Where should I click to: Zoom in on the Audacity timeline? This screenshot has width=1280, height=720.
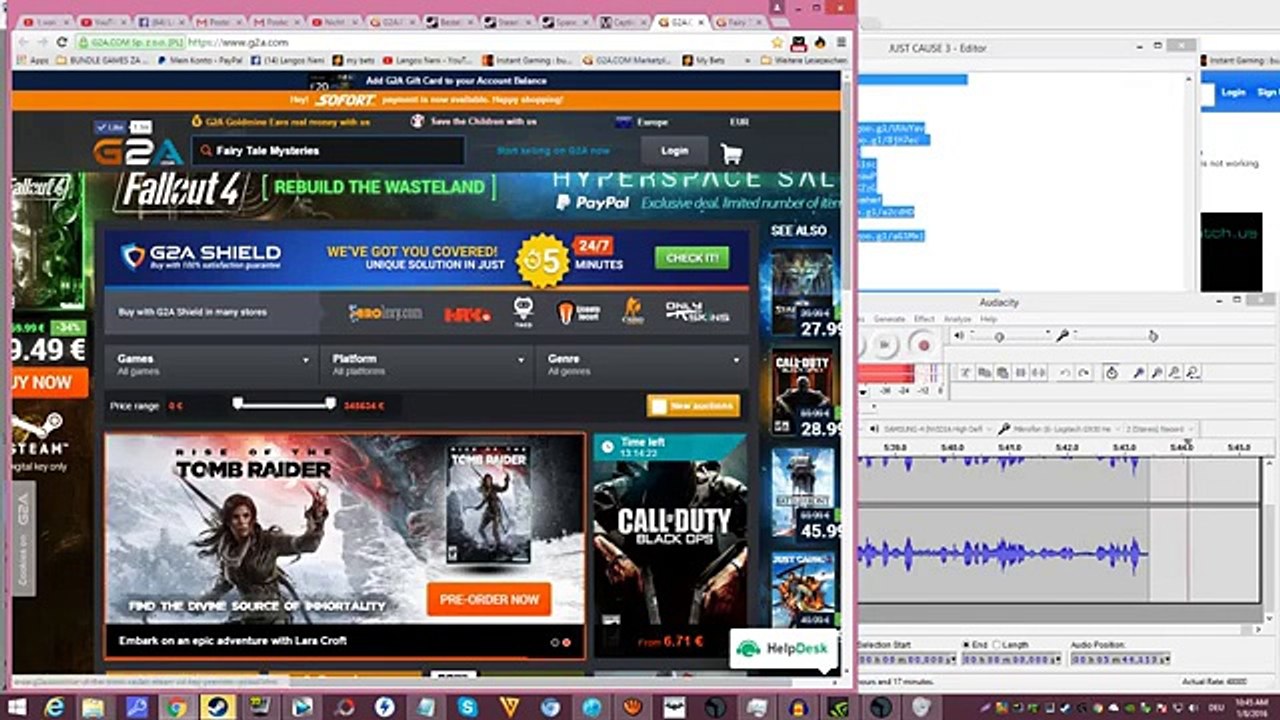point(1138,373)
